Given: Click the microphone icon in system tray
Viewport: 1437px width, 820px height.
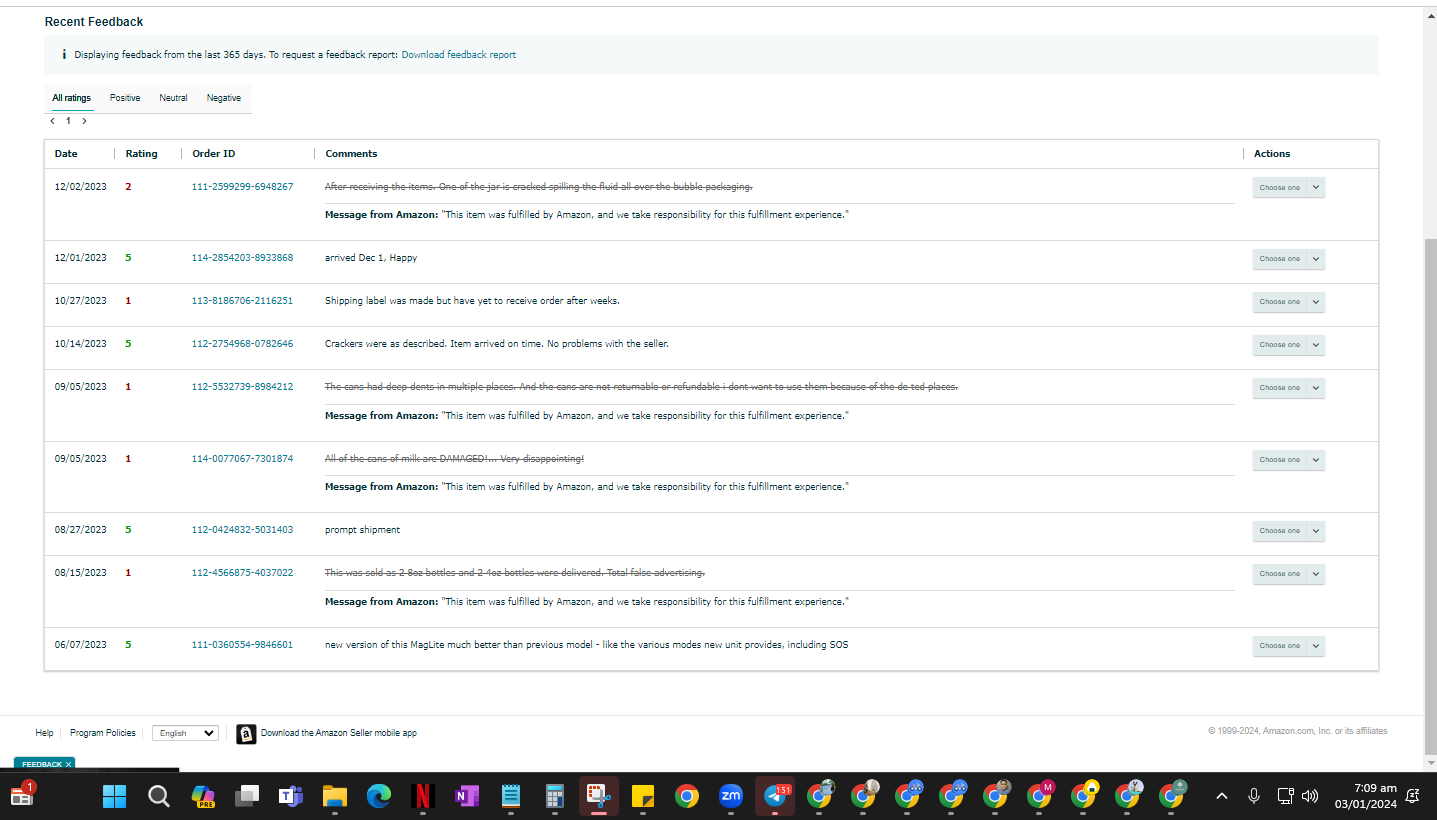Looking at the screenshot, I should (1253, 796).
